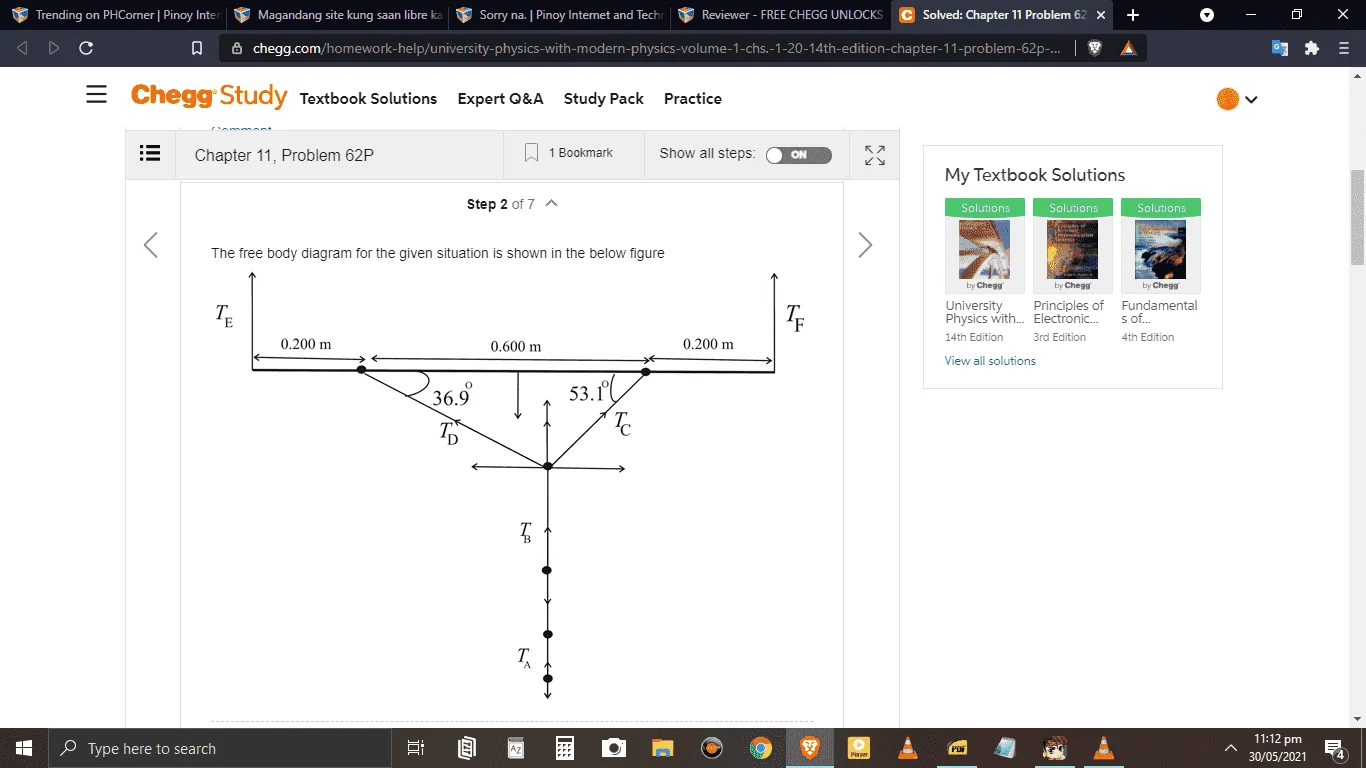Click Chapter 11, Problem 62P heading

[x=284, y=155]
